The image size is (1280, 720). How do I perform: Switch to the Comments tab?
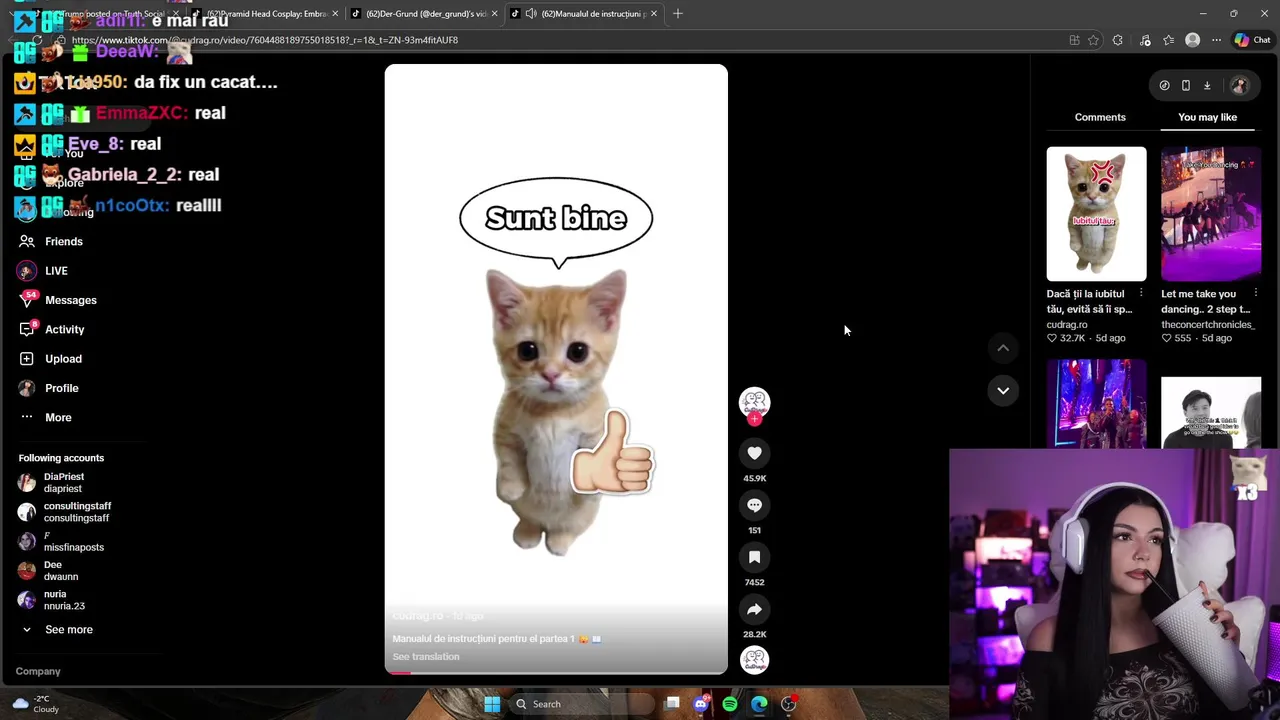point(1100,117)
